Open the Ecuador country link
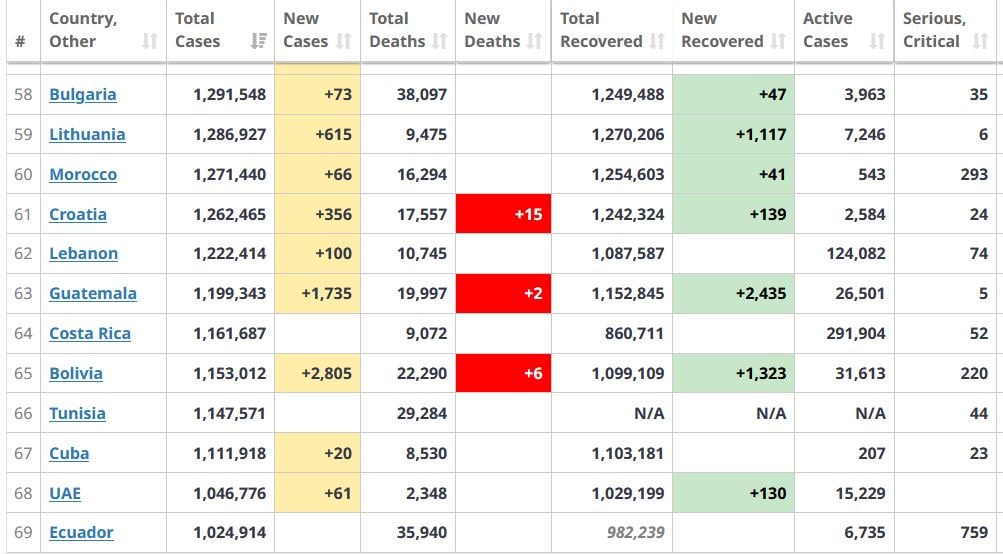 pos(81,532)
